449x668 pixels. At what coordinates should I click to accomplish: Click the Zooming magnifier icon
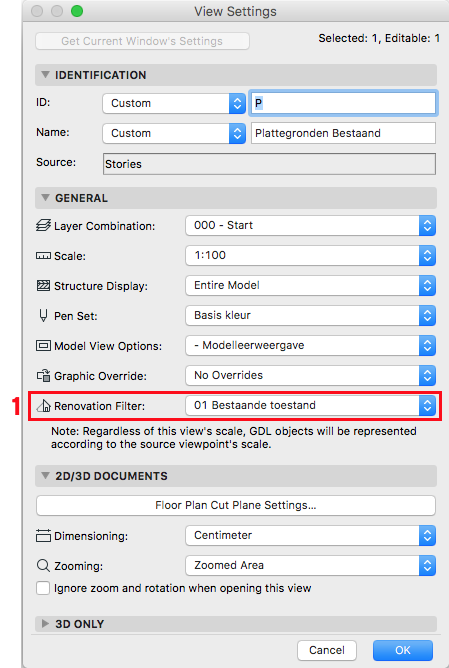(43, 566)
